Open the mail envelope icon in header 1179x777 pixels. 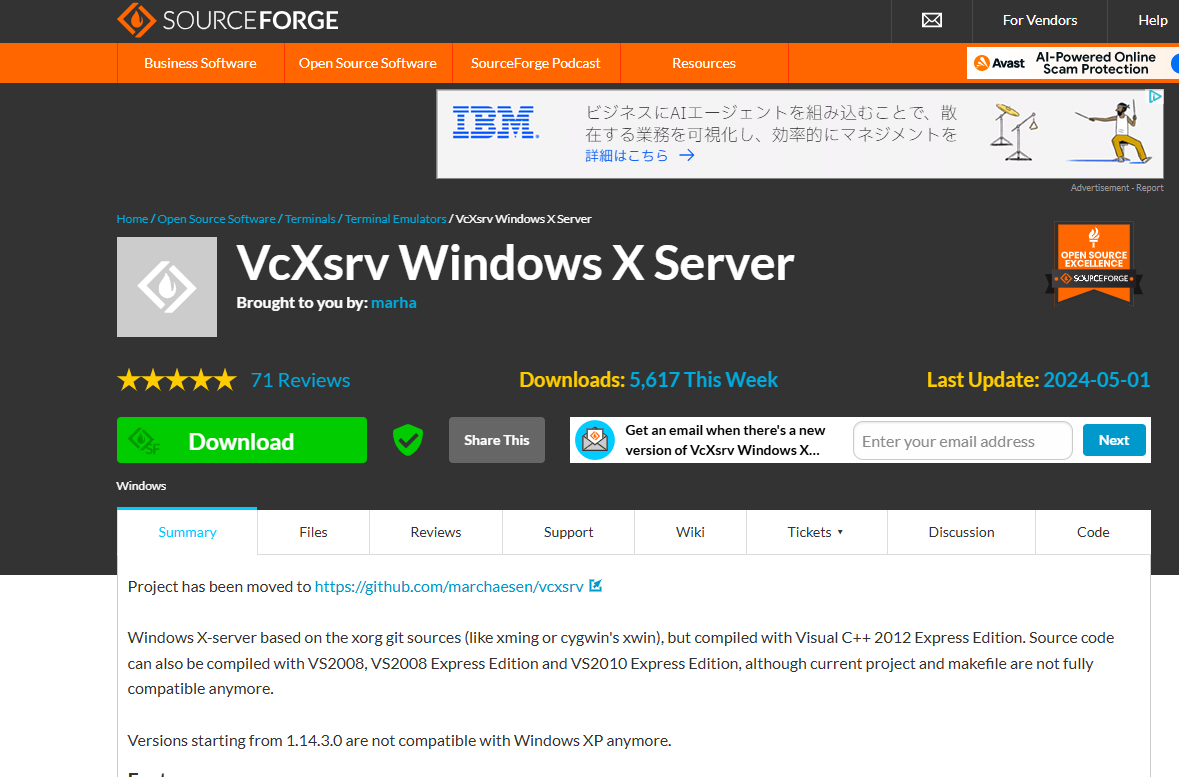tap(932, 20)
